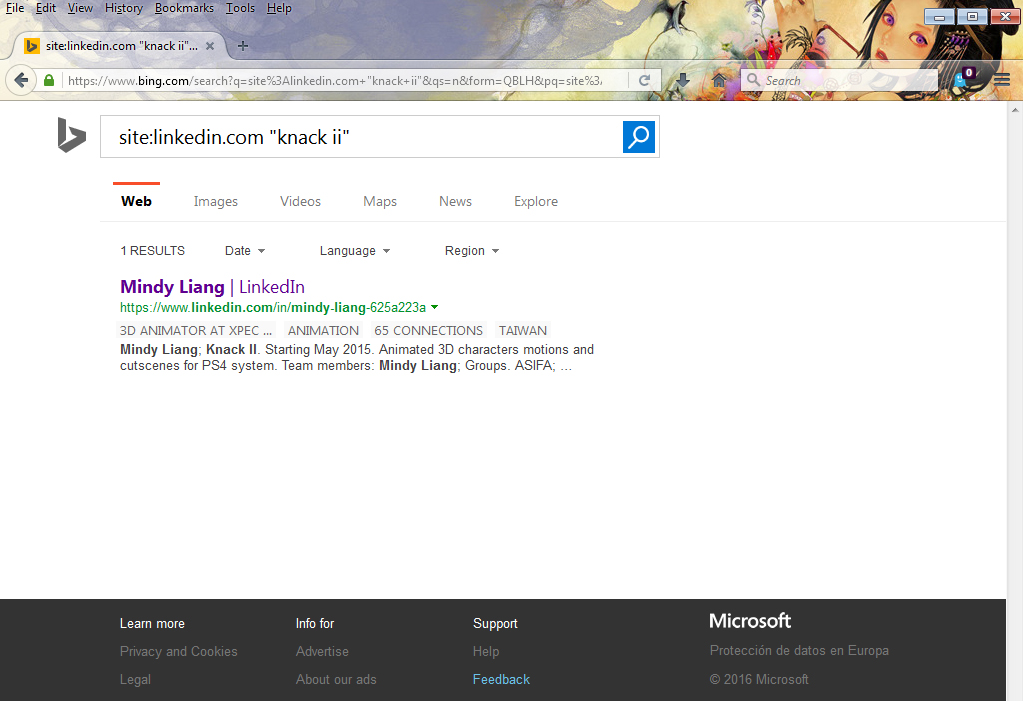The width and height of the screenshot is (1023, 701).
Task: Switch to the Videos tab
Action: [300, 201]
